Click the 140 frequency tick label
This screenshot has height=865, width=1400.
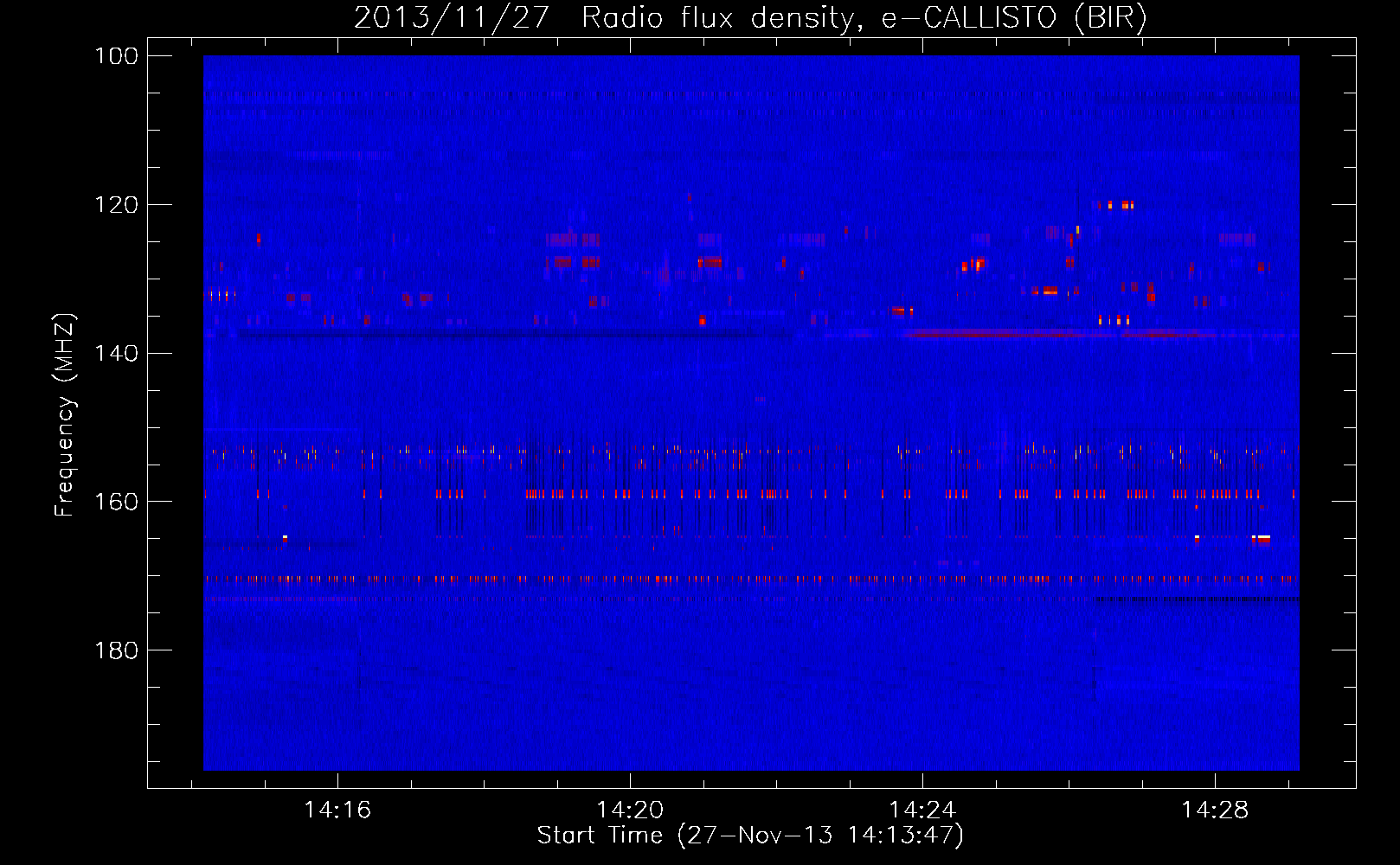pos(116,353)
